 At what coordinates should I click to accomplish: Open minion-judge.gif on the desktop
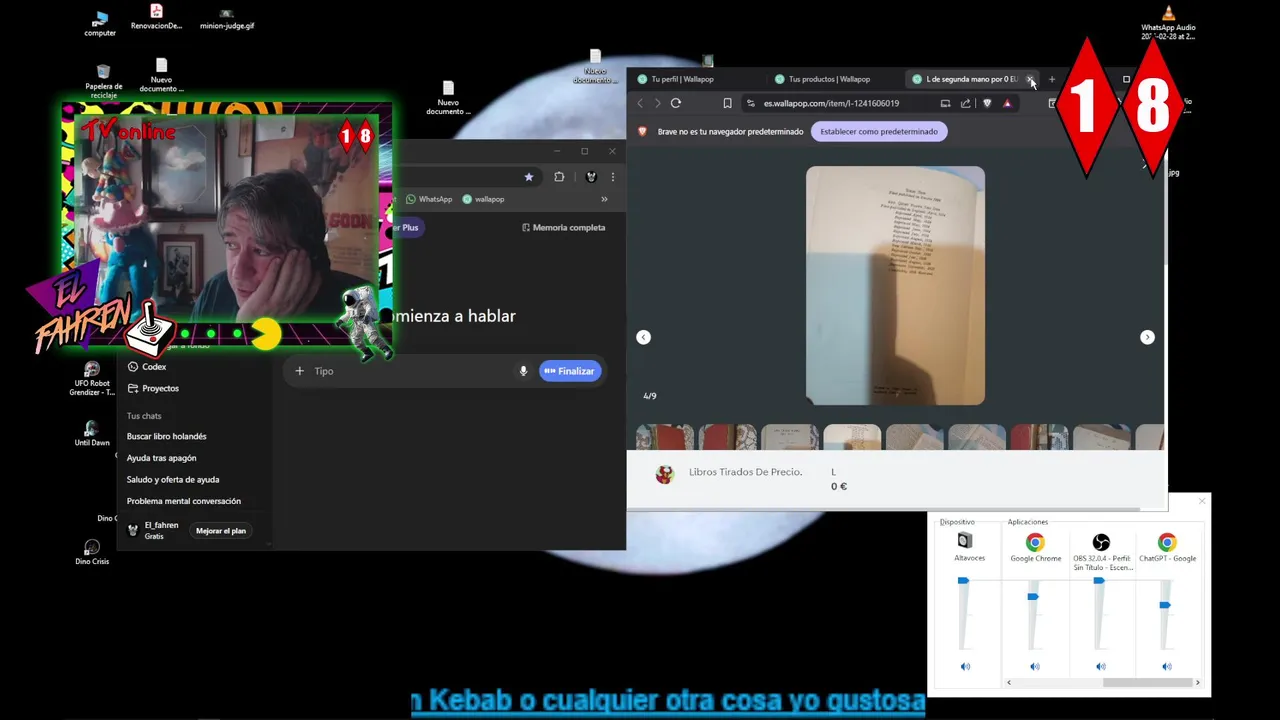tap(227, 18)
